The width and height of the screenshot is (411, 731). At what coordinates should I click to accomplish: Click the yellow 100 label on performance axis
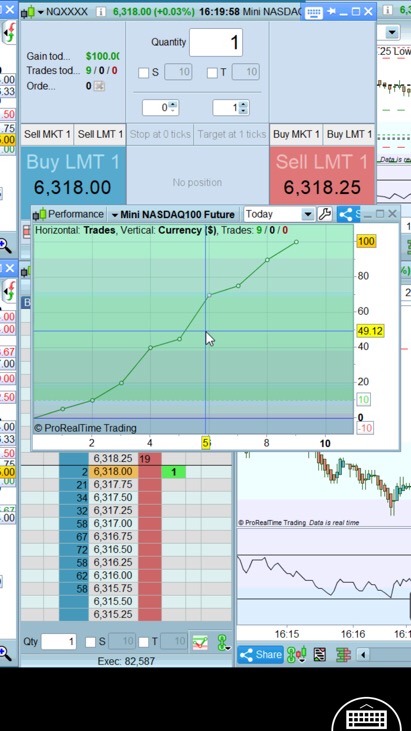point(366,241)
